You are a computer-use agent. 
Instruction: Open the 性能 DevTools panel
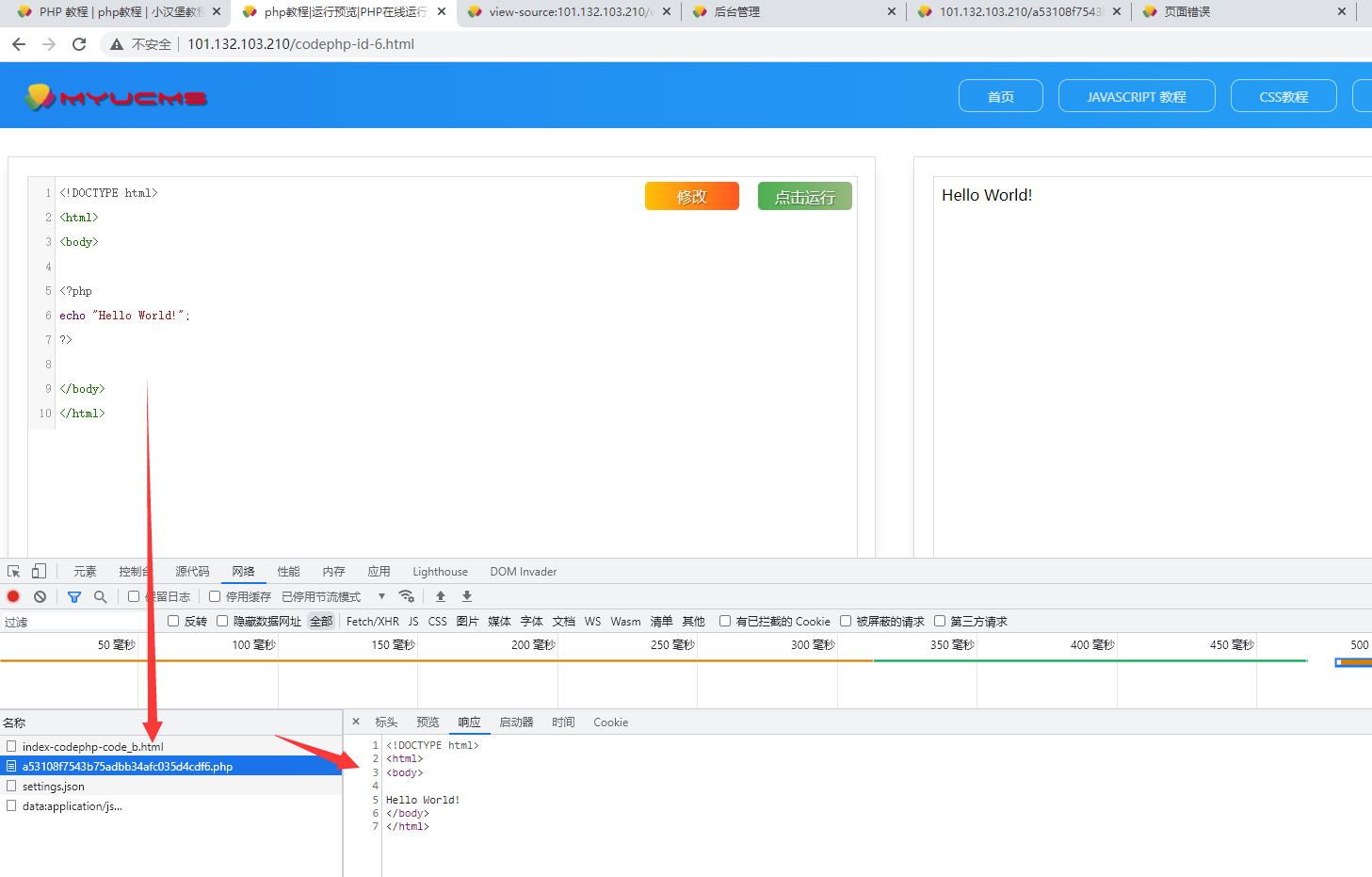click(x=288, y=571)
